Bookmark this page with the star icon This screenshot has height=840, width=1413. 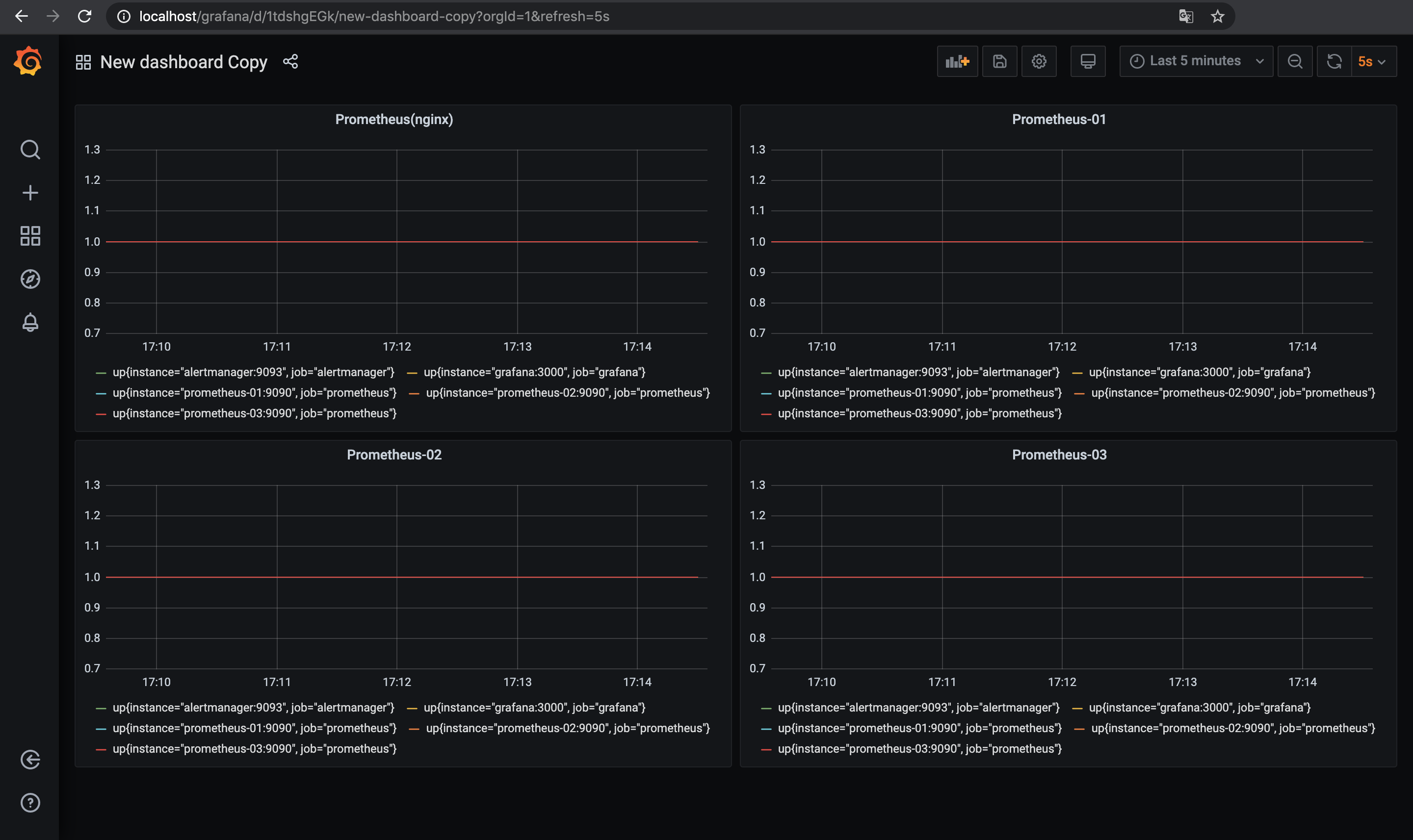(1218, 16)
